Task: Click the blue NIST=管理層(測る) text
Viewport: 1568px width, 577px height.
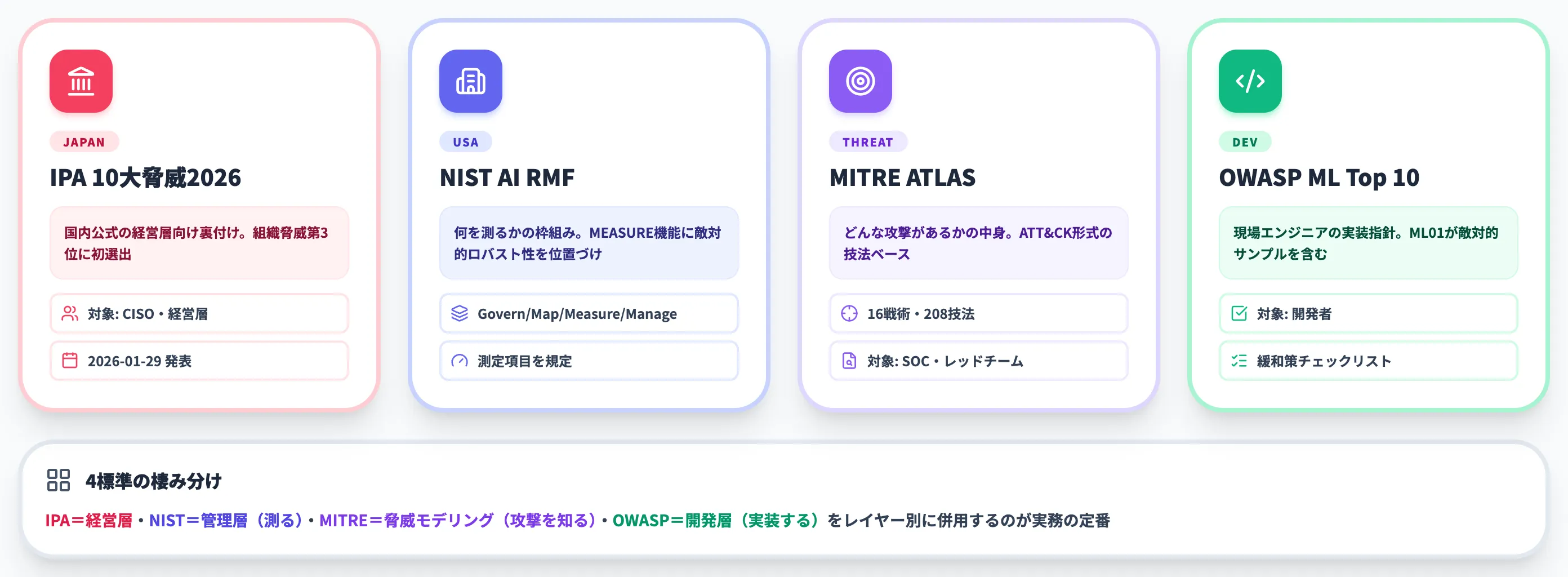Action: click(226, 520)
